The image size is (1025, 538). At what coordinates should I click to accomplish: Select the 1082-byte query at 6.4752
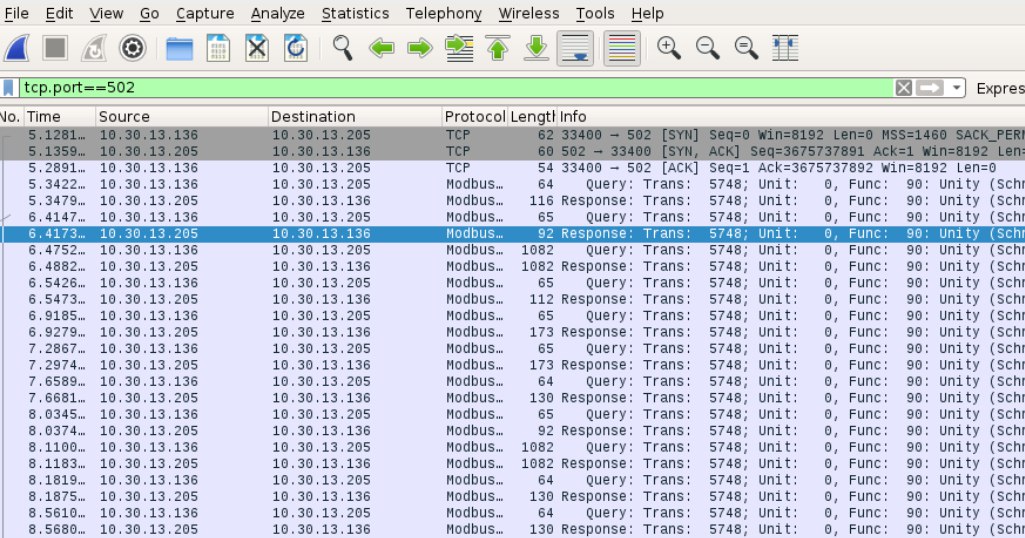point(512,250)
